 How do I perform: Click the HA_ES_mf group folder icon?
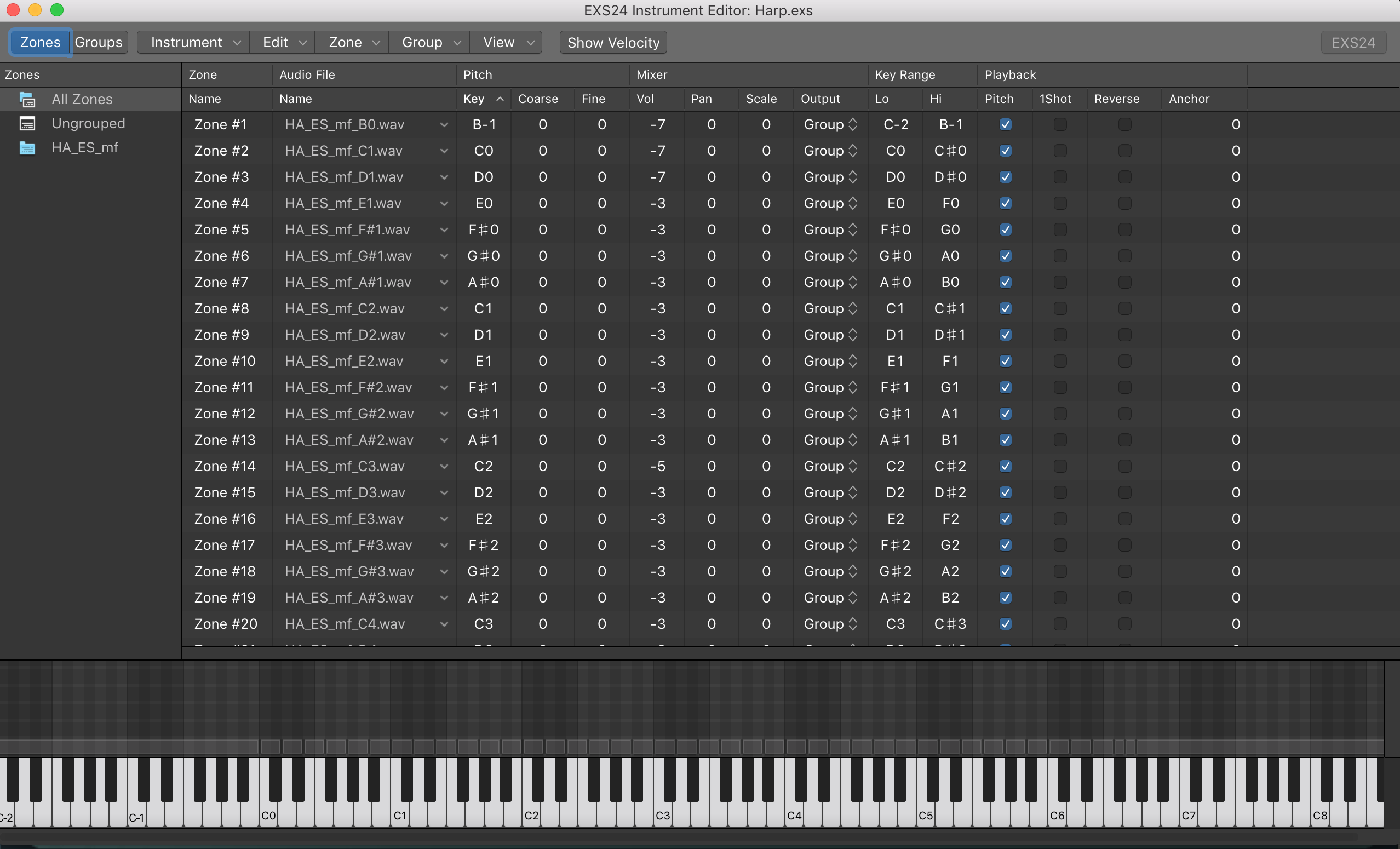27,148
